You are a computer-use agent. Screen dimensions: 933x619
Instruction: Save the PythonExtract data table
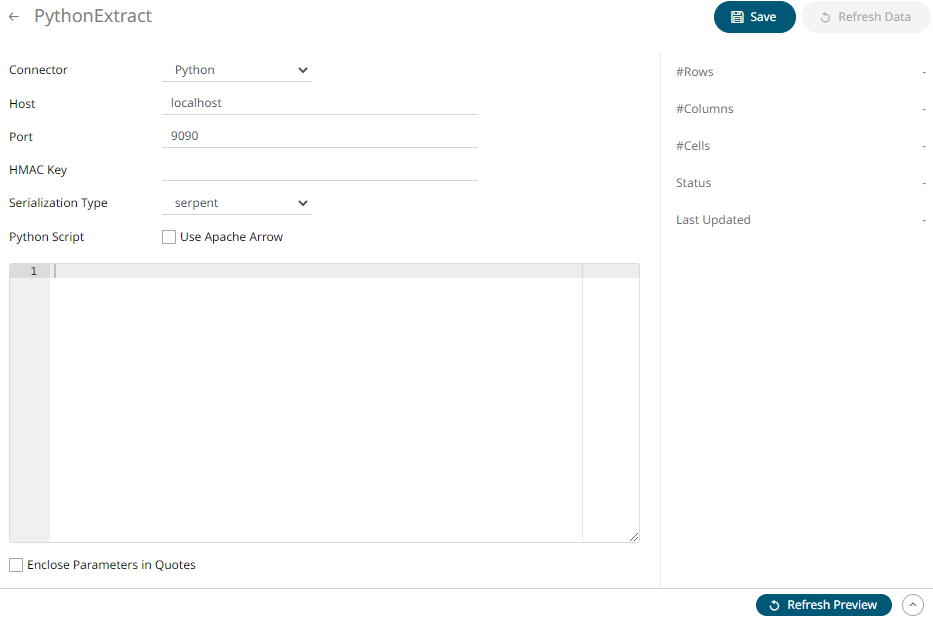(x=754, y=17)
